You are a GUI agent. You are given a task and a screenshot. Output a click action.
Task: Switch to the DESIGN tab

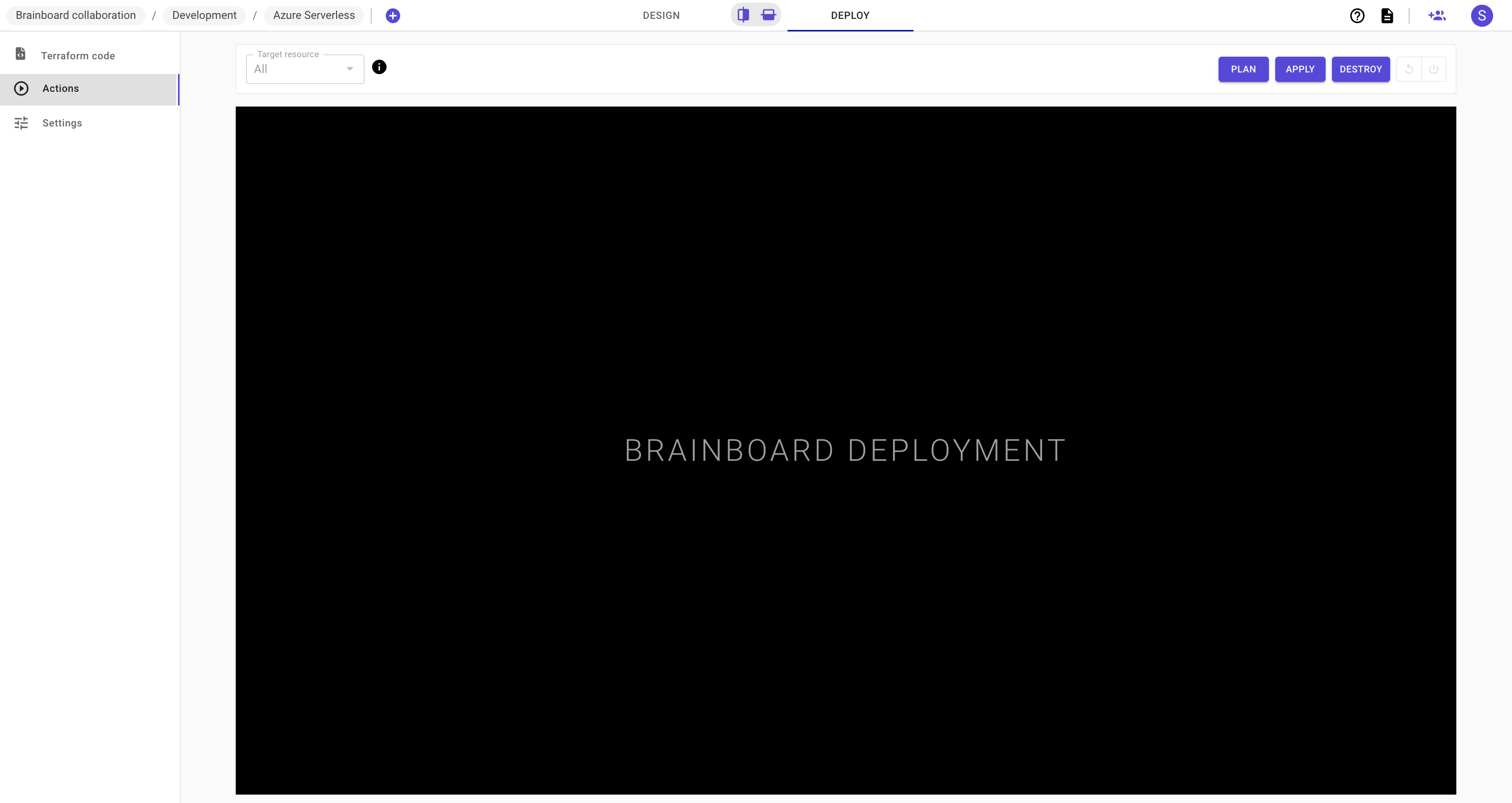coord(661,15)
